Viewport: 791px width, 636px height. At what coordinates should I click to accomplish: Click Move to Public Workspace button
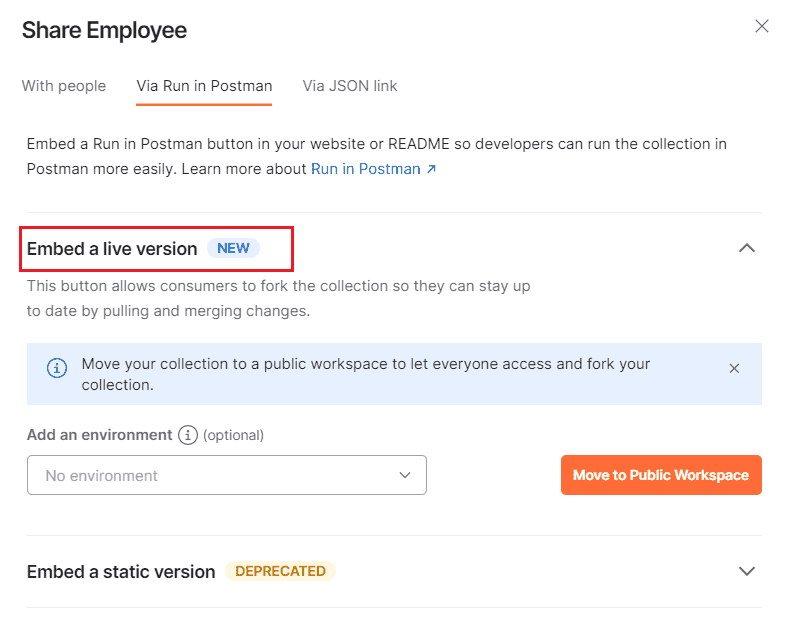pos(661,475)
